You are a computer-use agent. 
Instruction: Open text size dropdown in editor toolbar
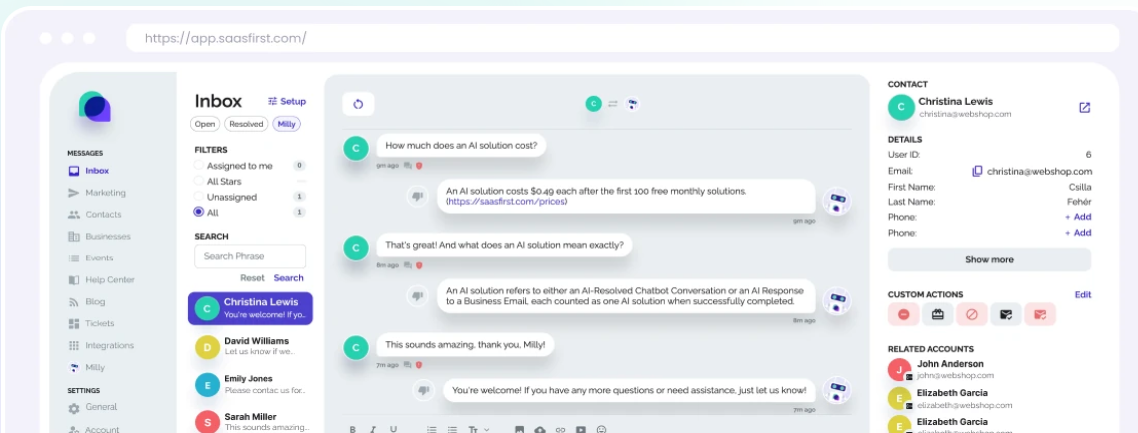479,429
